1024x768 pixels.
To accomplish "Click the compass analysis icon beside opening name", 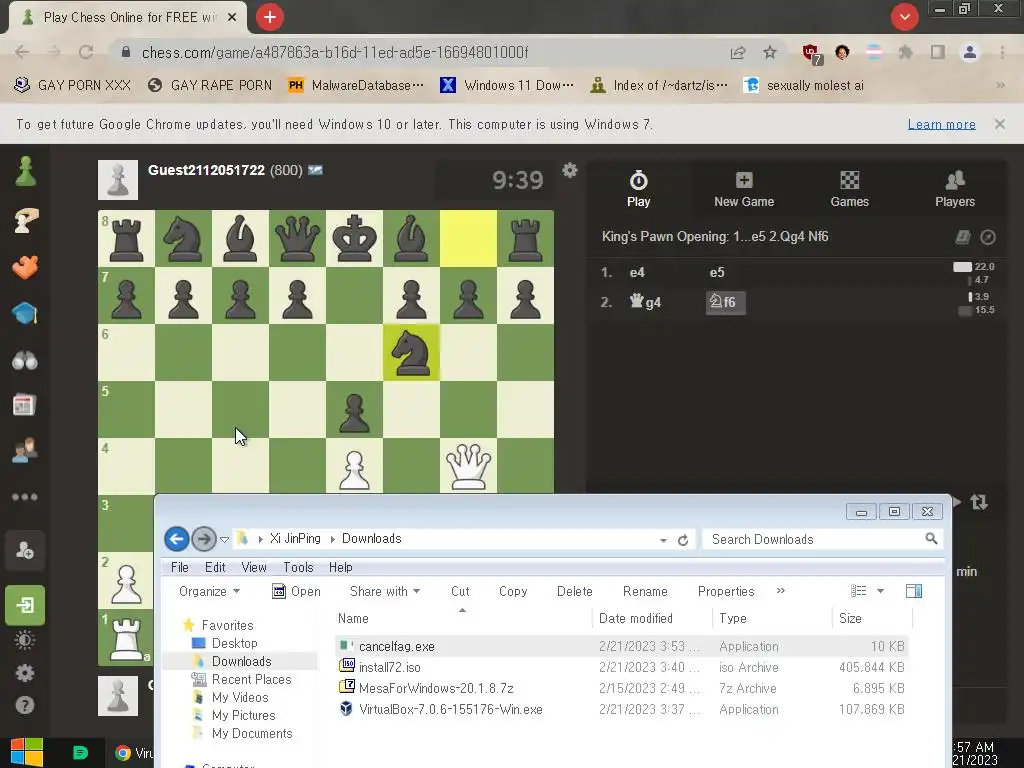I will [x=988, y=237].
